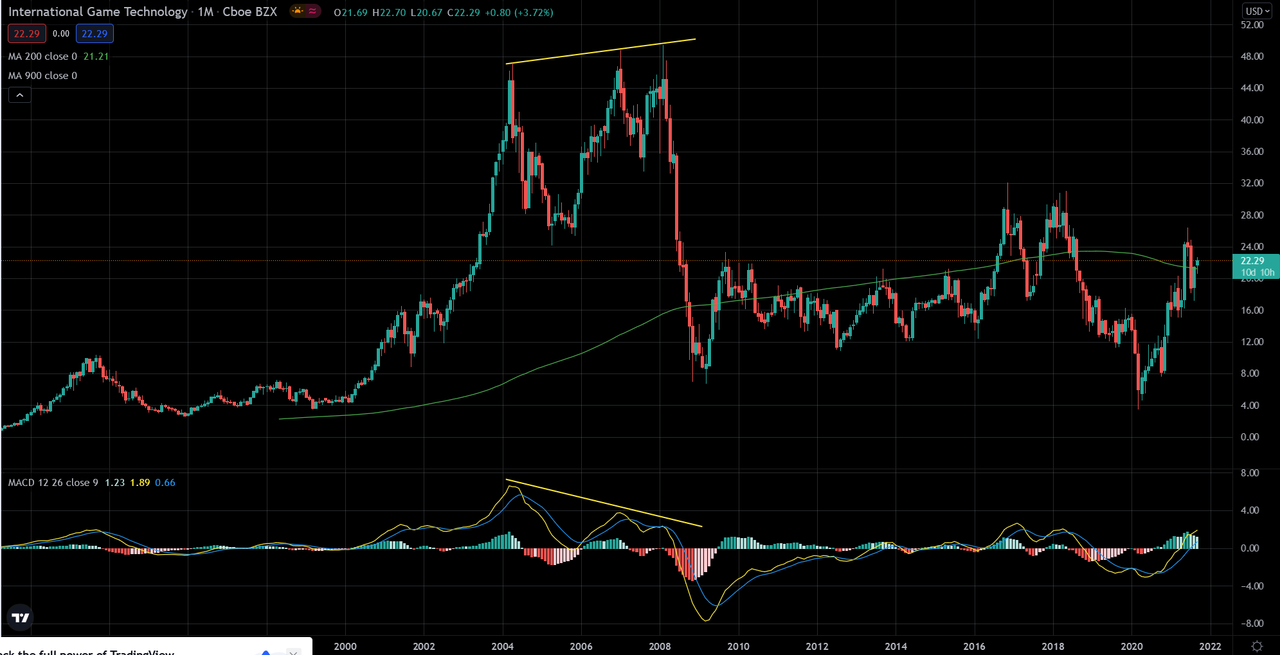Select the MA 200 close indicator legend

coord(42,57)
